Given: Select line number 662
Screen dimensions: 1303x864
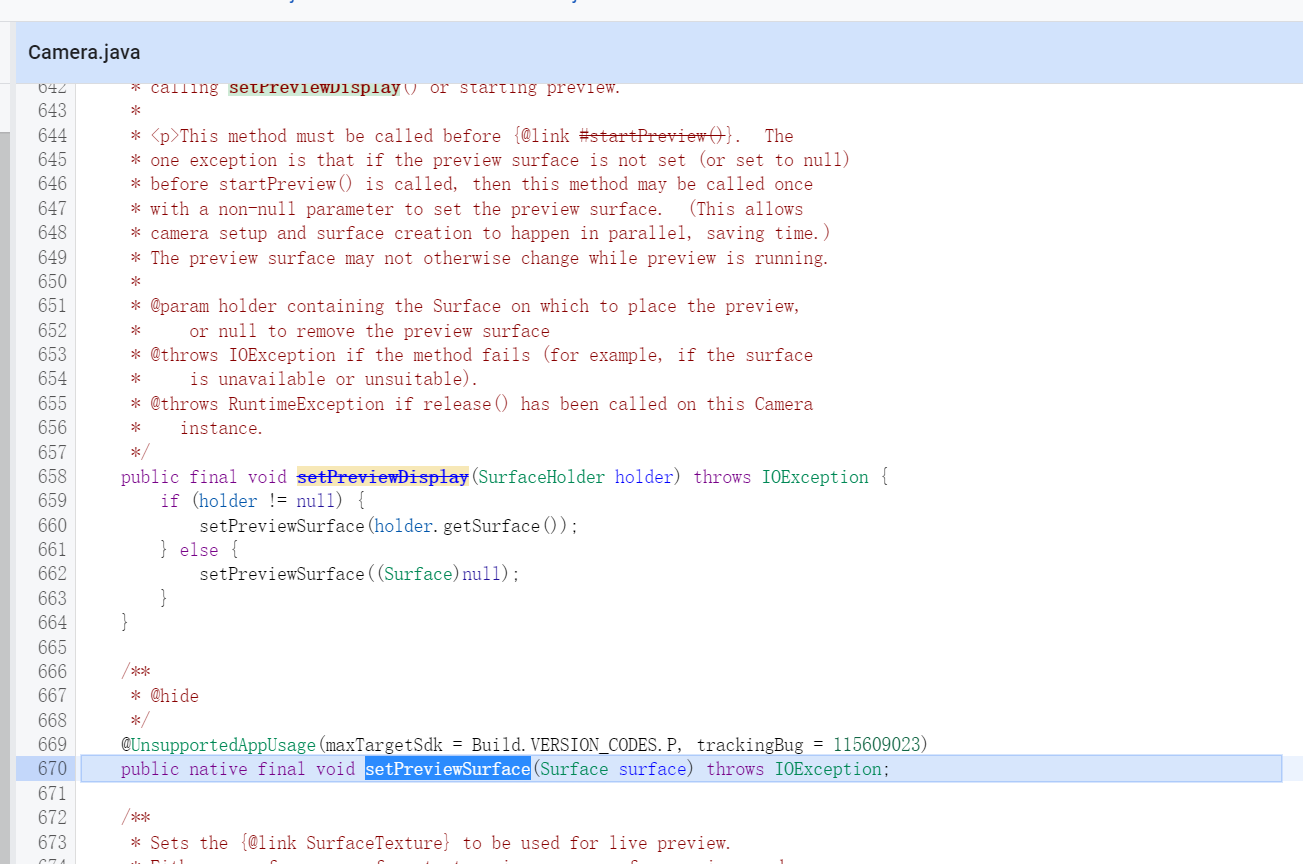Looking at the screenshot, I should tap(52, 574).
